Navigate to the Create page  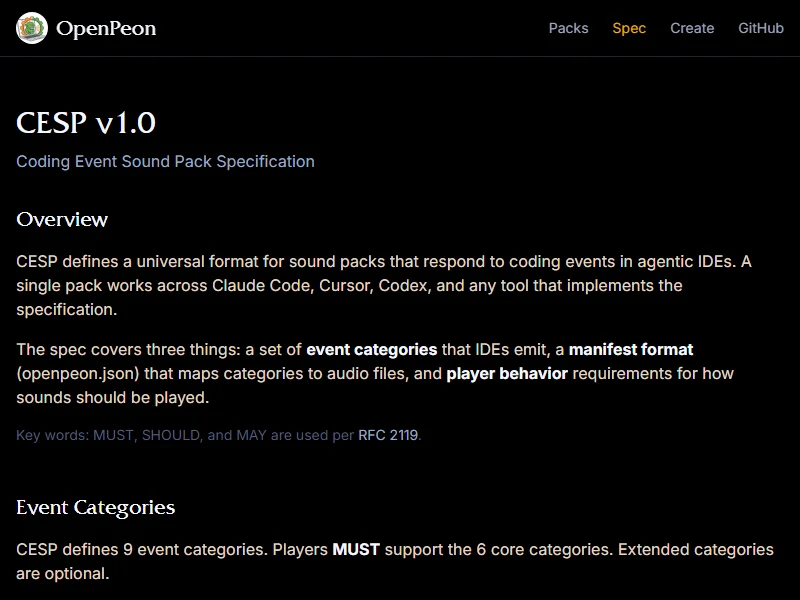(692, 28)
